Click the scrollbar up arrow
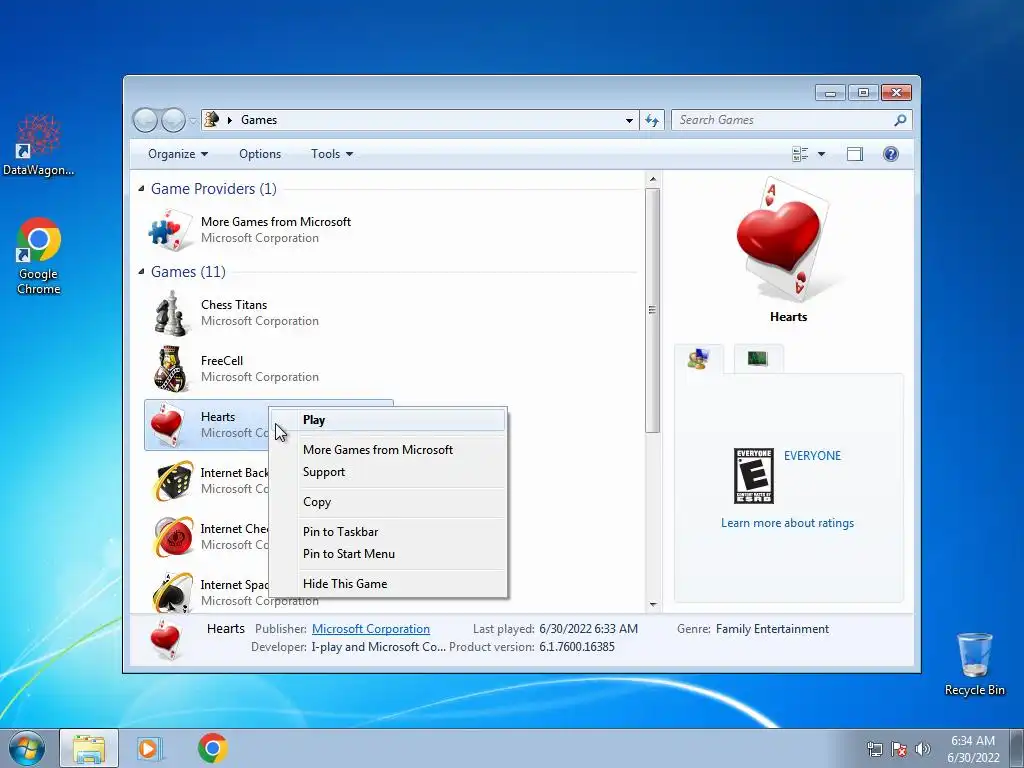This screenshot has width=1024, height=768. pos(652,180)
